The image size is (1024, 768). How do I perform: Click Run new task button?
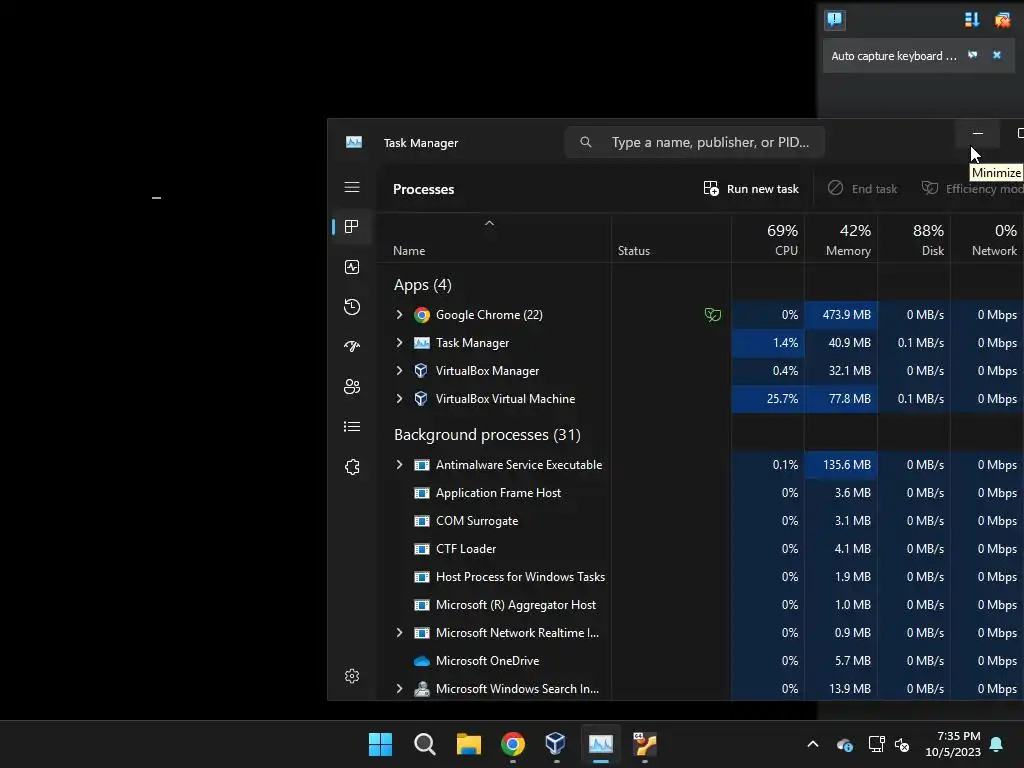[751, 189]
